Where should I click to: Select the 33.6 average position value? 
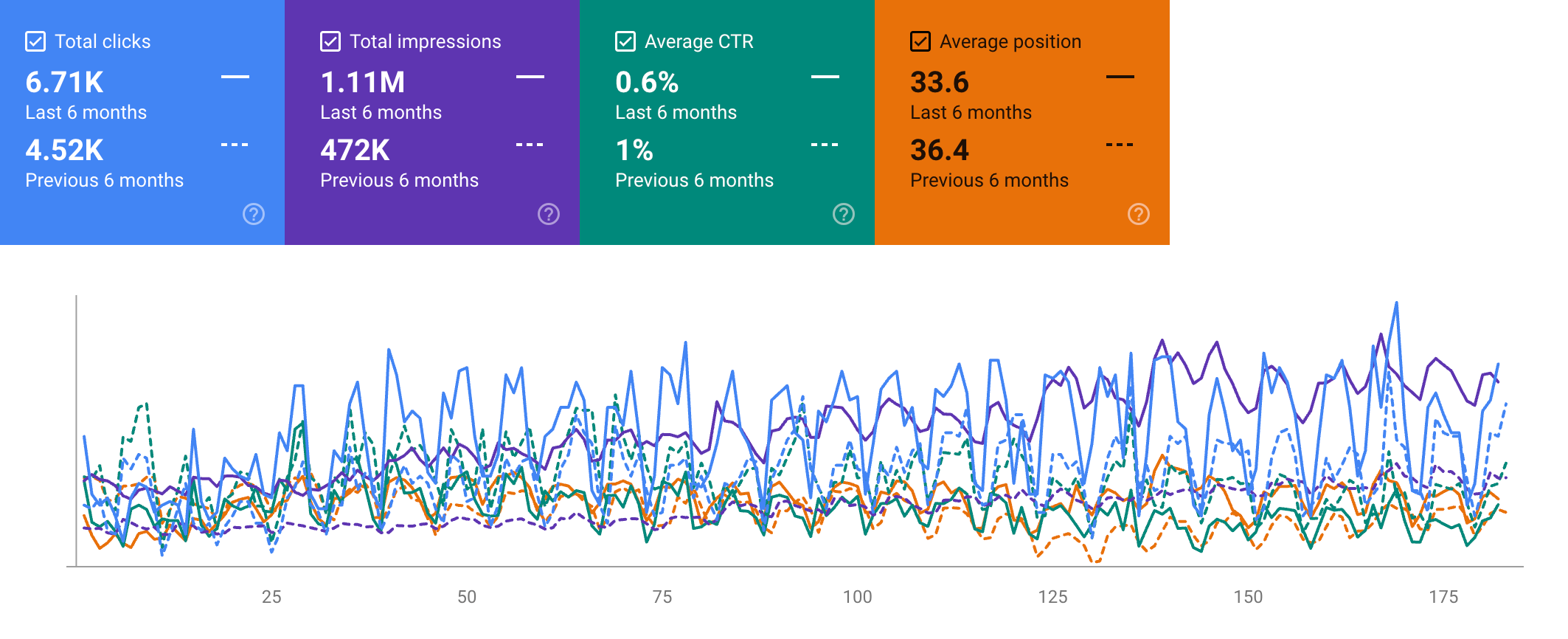[940, 82]
